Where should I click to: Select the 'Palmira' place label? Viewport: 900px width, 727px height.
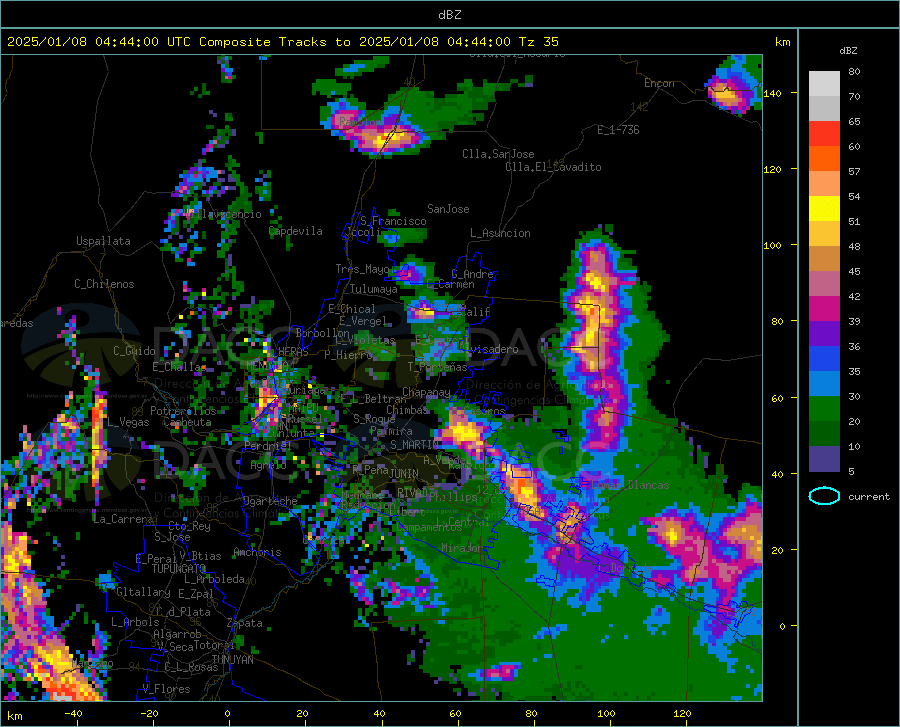(x=391, y=431)
